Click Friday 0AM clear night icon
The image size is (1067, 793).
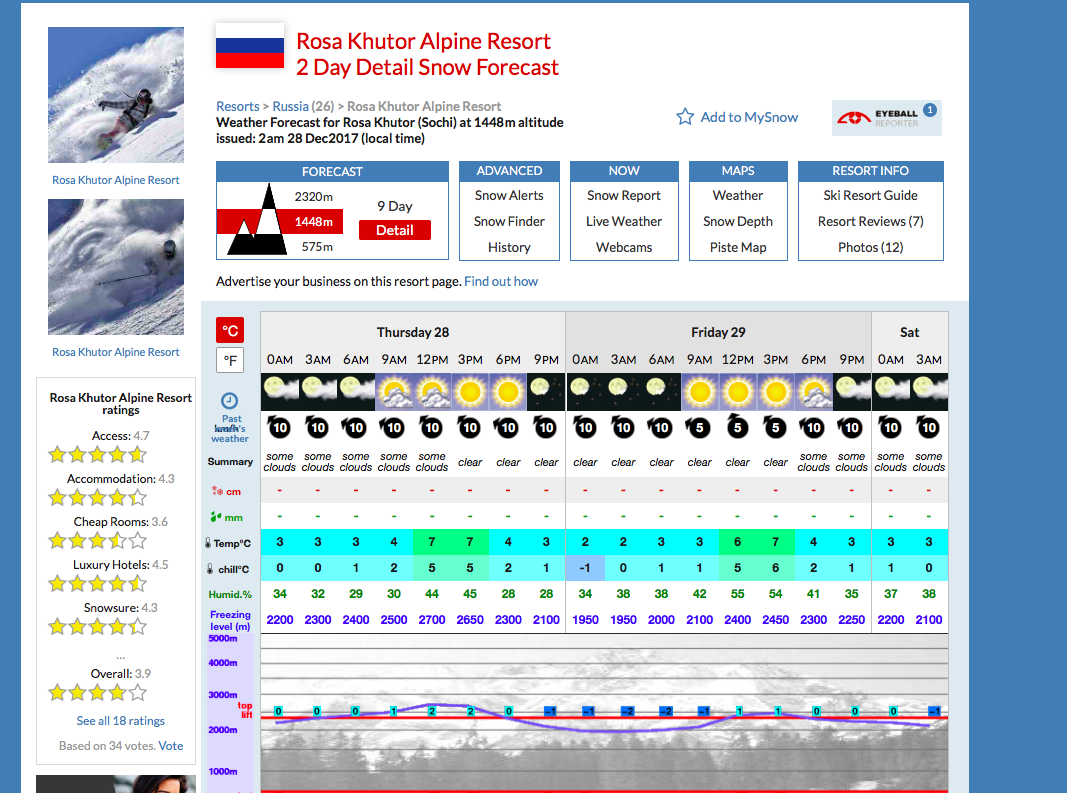pyautogui.click(x=585, y=391)
